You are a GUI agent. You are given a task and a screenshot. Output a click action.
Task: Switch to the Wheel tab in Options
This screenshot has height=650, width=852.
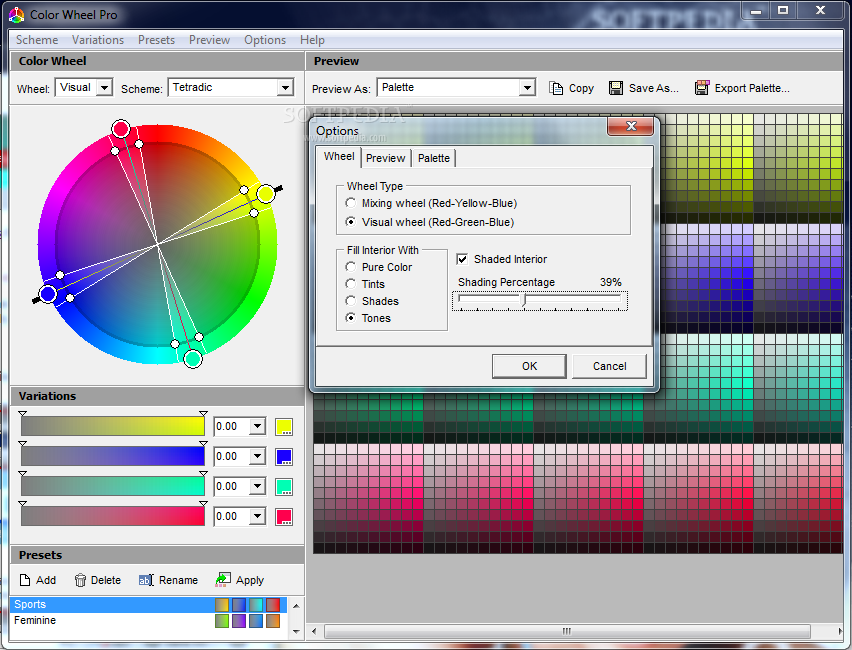[x=339, y=157]
